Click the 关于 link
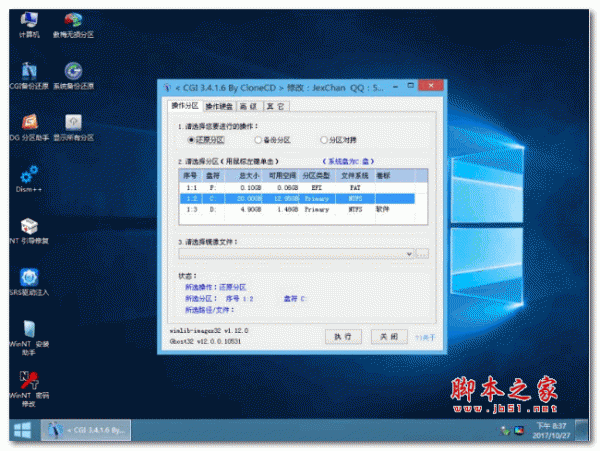This screenshot has width=600, height=451. [425, 337]
